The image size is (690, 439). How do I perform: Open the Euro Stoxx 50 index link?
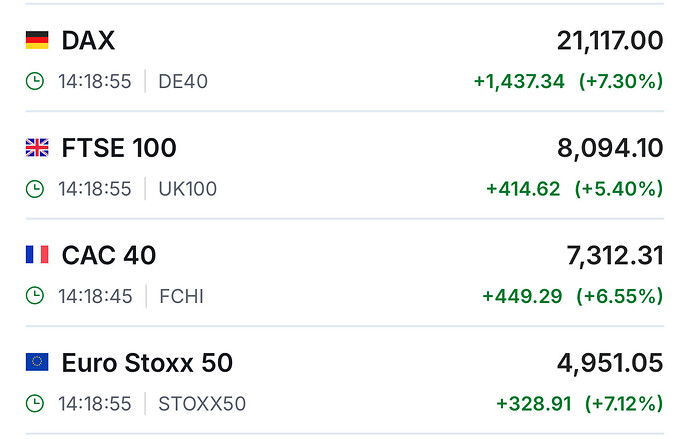pos(147,363)
